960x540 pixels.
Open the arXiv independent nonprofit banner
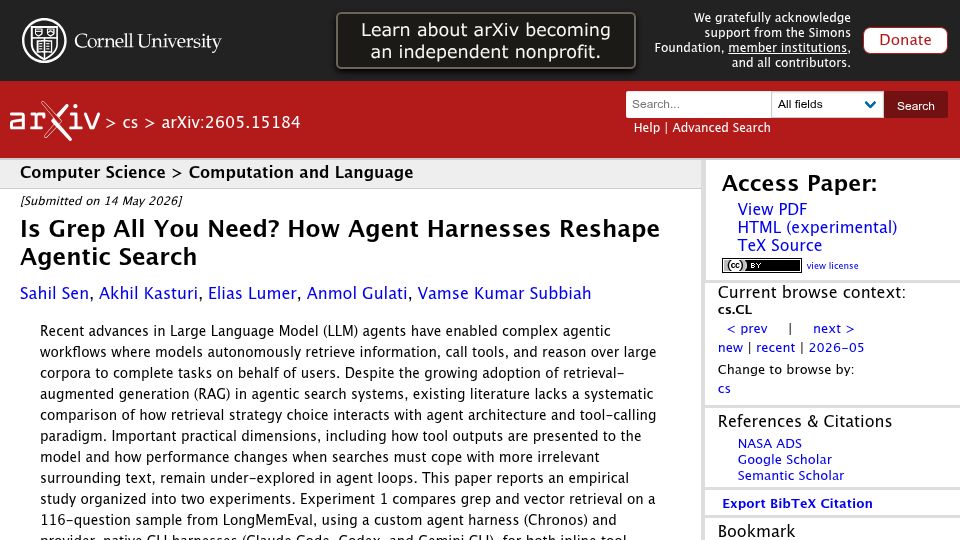[x=486, y=40]
